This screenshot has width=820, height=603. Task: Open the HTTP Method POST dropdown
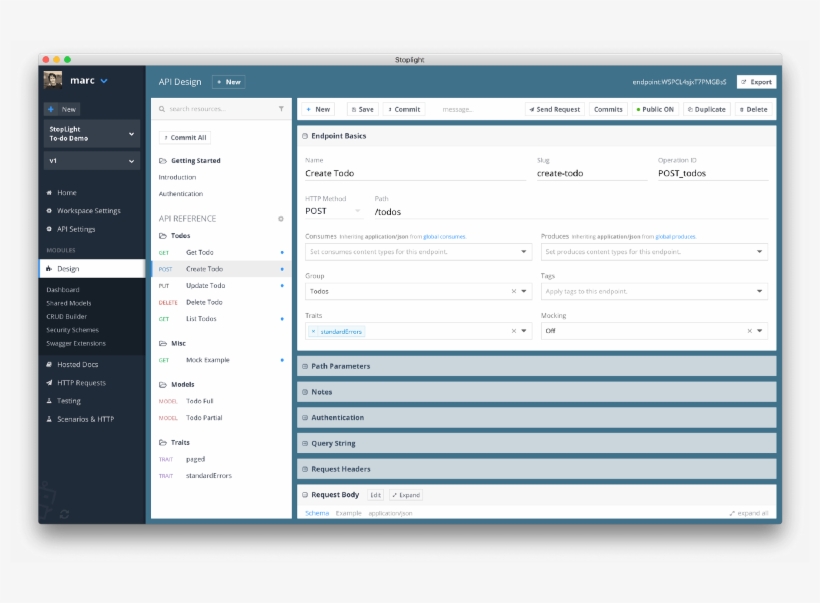[x=333, y=211]
